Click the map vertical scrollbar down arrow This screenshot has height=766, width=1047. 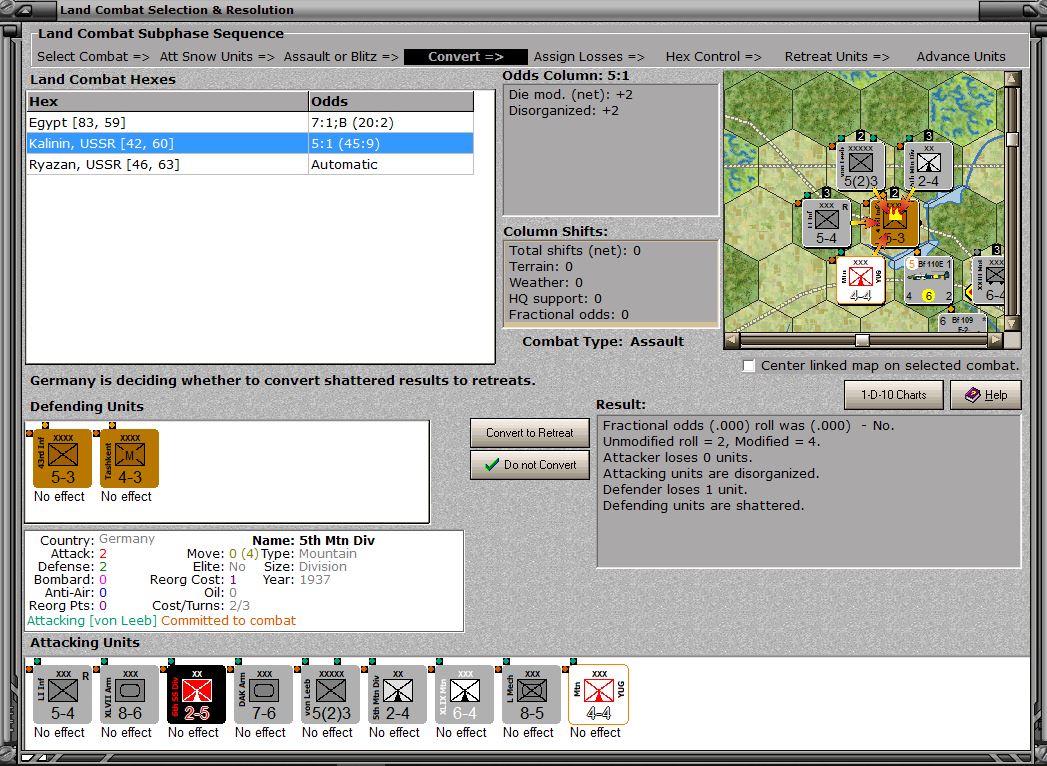1012,324
